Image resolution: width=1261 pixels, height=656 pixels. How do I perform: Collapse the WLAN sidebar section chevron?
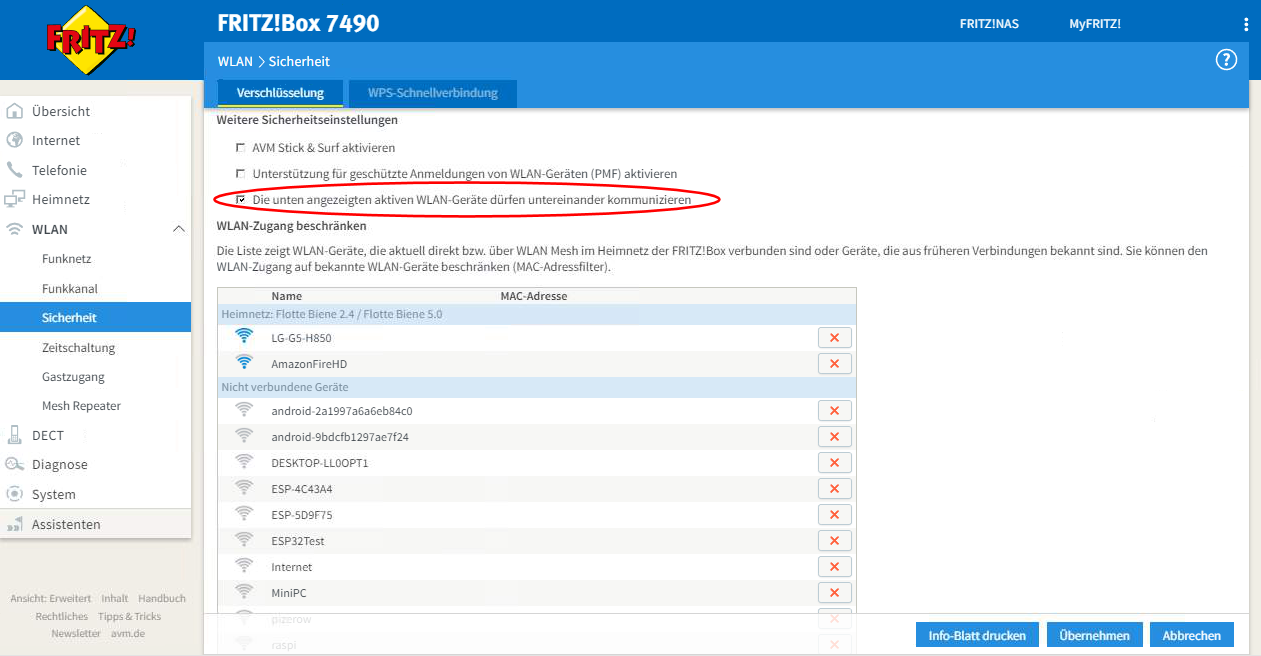coord(179,229)
